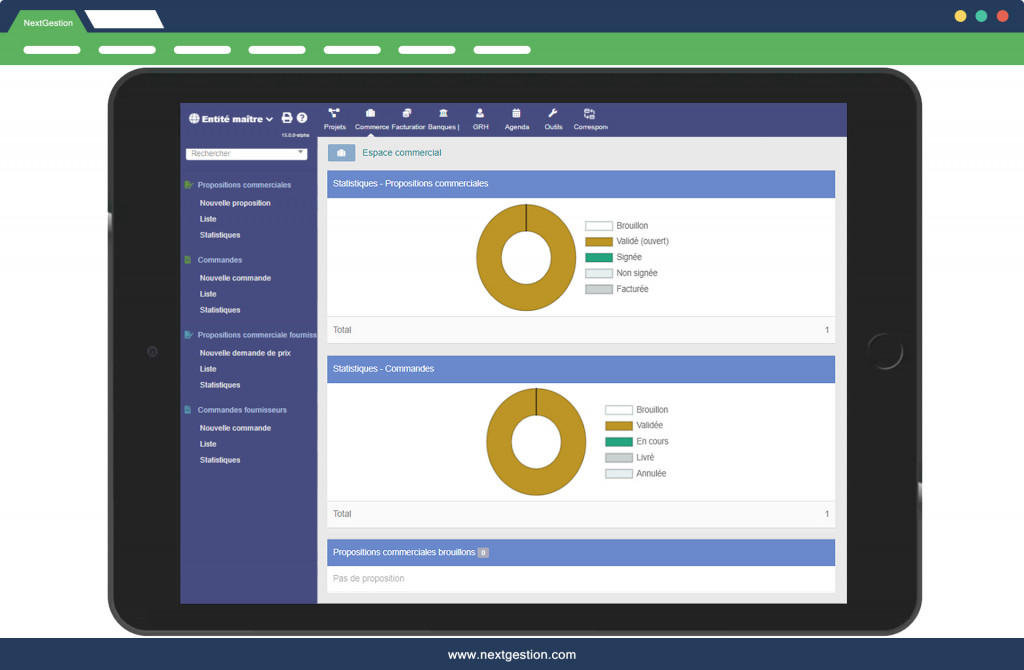
Task: Click the Rechercher search field
Action: (x=246, y=154)
